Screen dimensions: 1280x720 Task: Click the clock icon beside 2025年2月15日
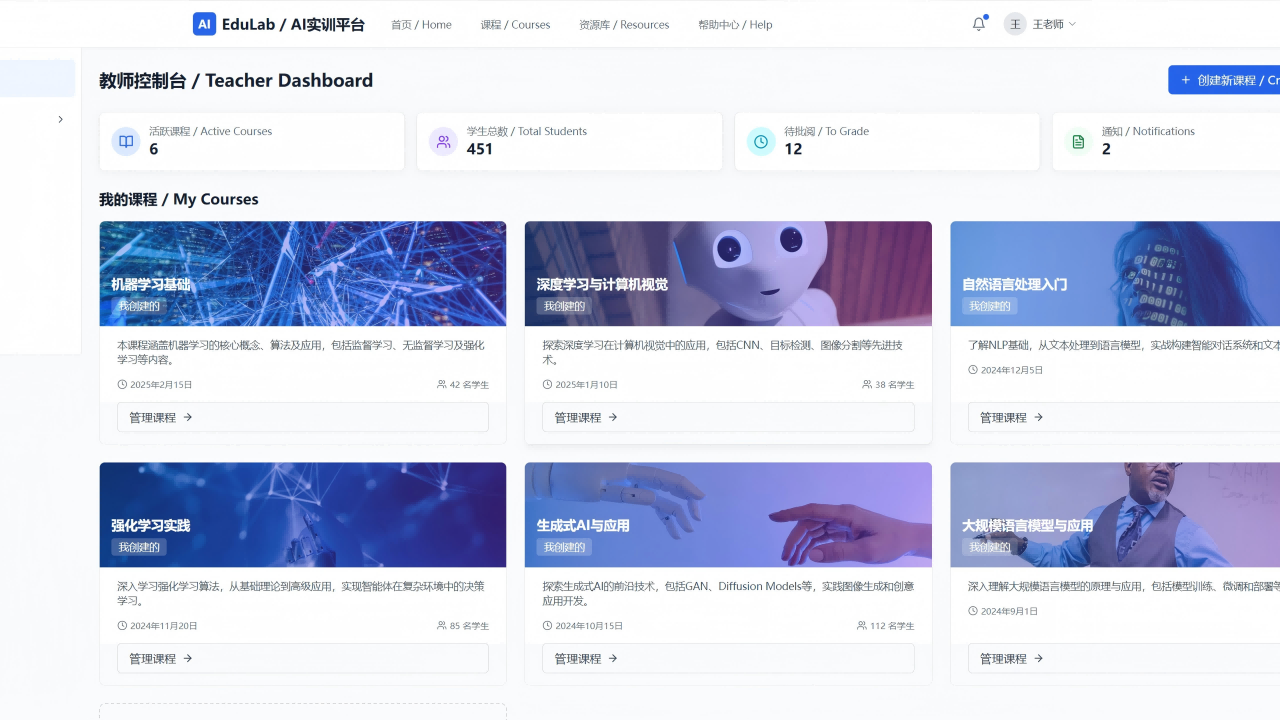coord(122,384)
